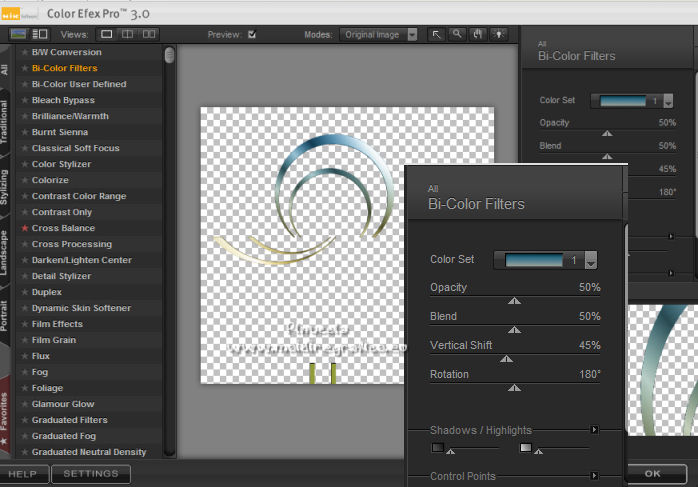Click the SETTINGS button
The height and width of the screenshot is (487, 698).
pos(91,473)
